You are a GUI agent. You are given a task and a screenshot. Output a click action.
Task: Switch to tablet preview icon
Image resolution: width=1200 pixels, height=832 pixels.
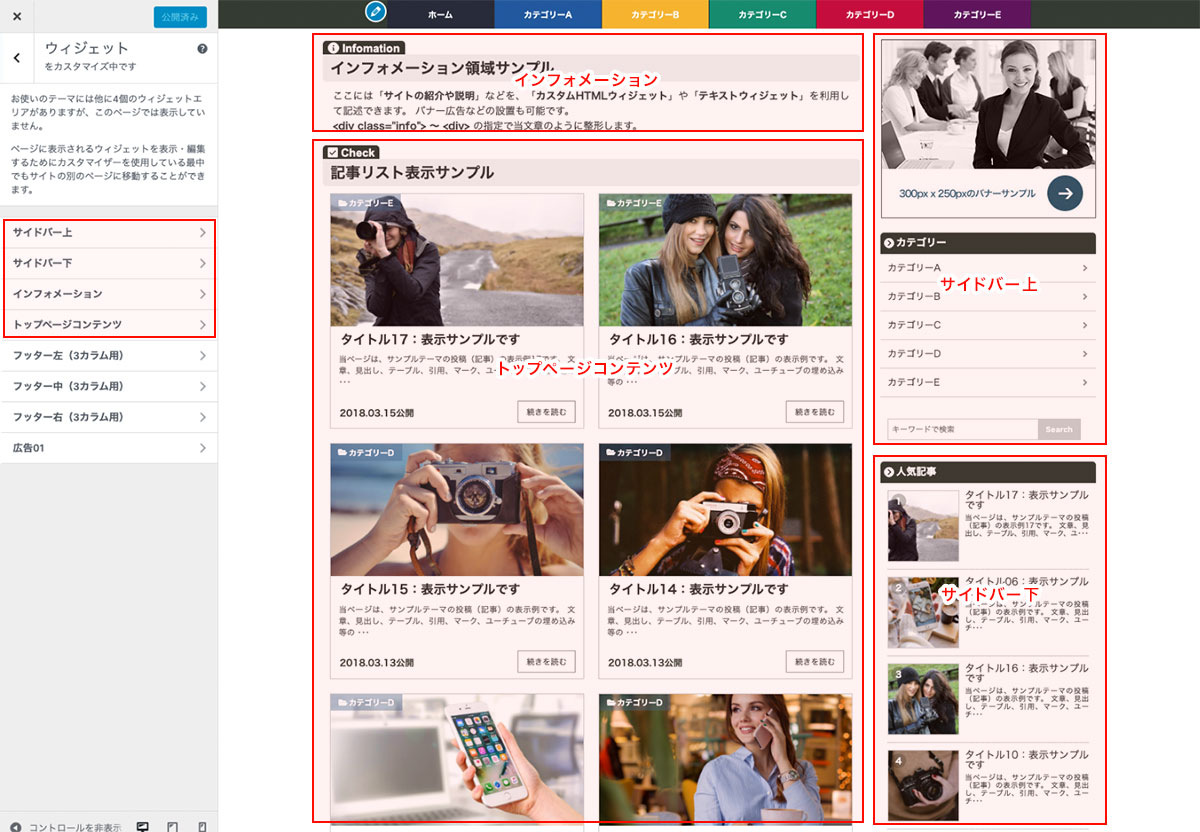point(173,826)
